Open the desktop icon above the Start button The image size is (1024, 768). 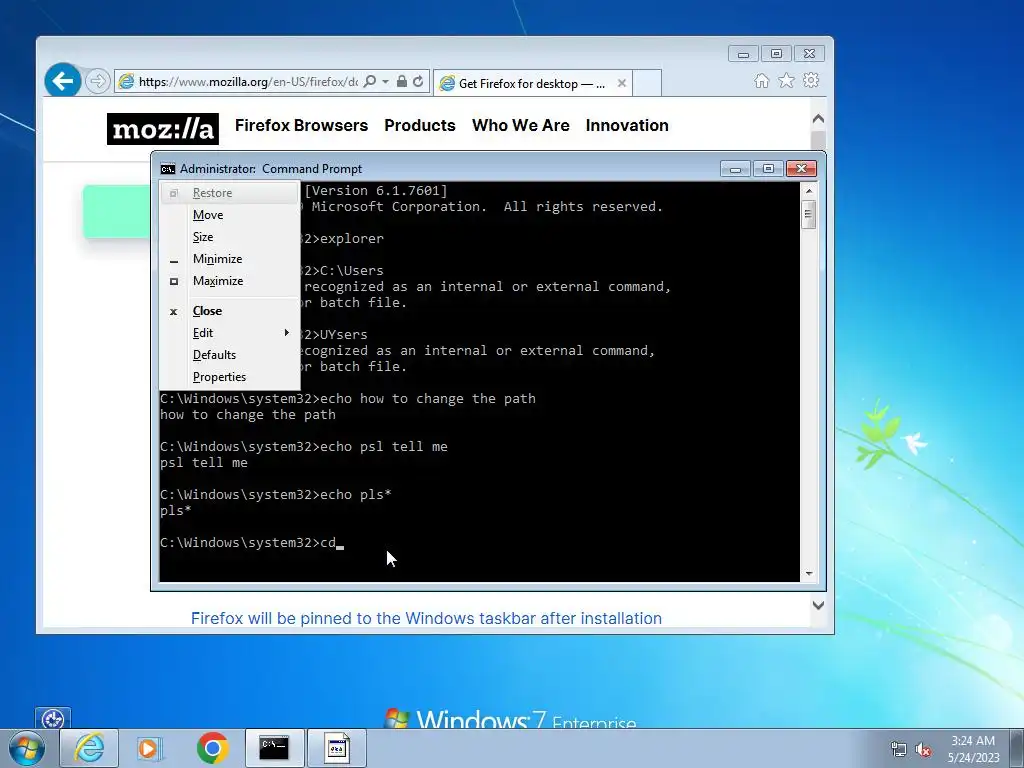click(x=53, y=719)
